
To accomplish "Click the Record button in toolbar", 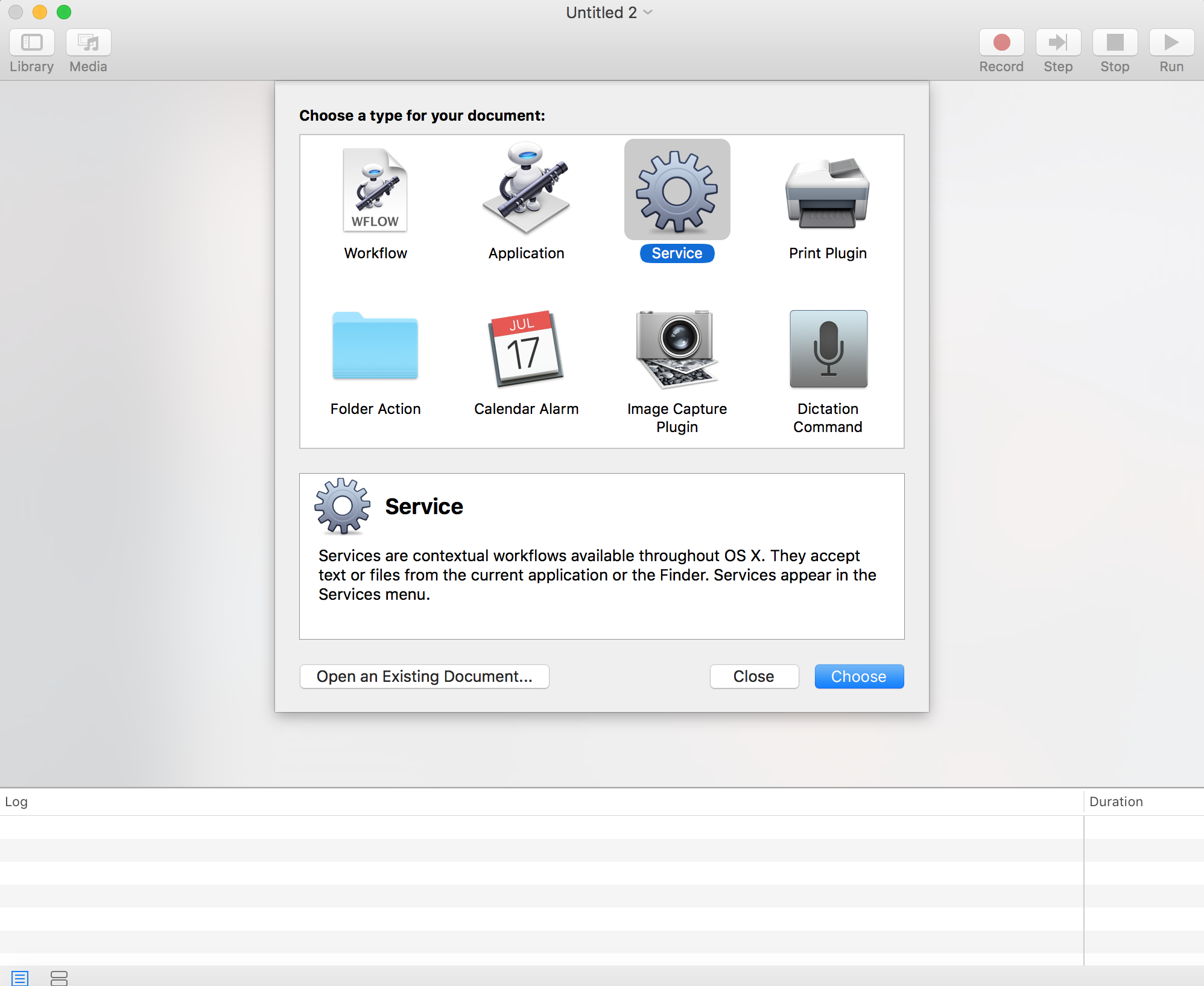I will 1001,42.
